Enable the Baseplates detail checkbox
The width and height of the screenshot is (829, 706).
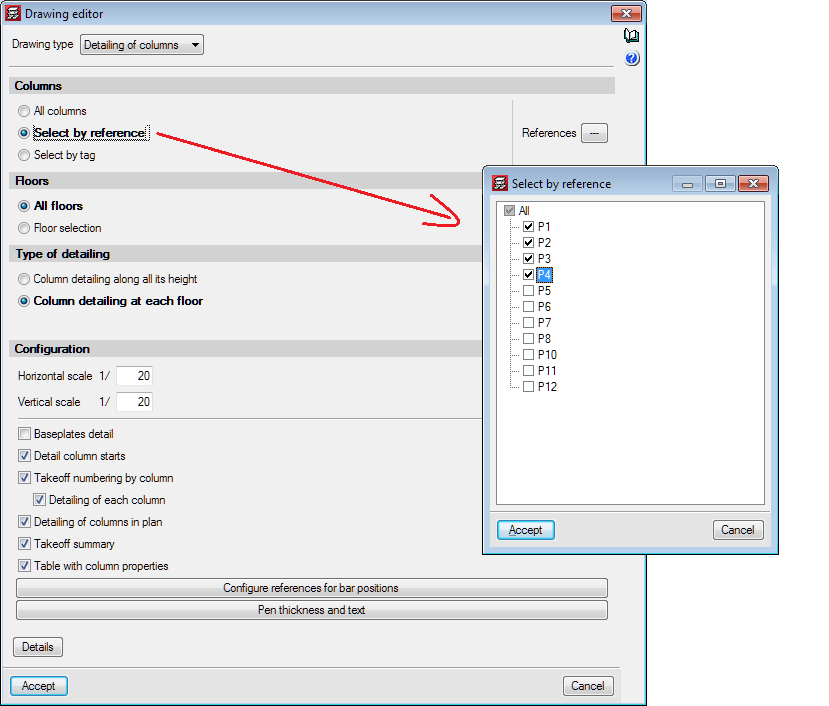pos(25,434)
